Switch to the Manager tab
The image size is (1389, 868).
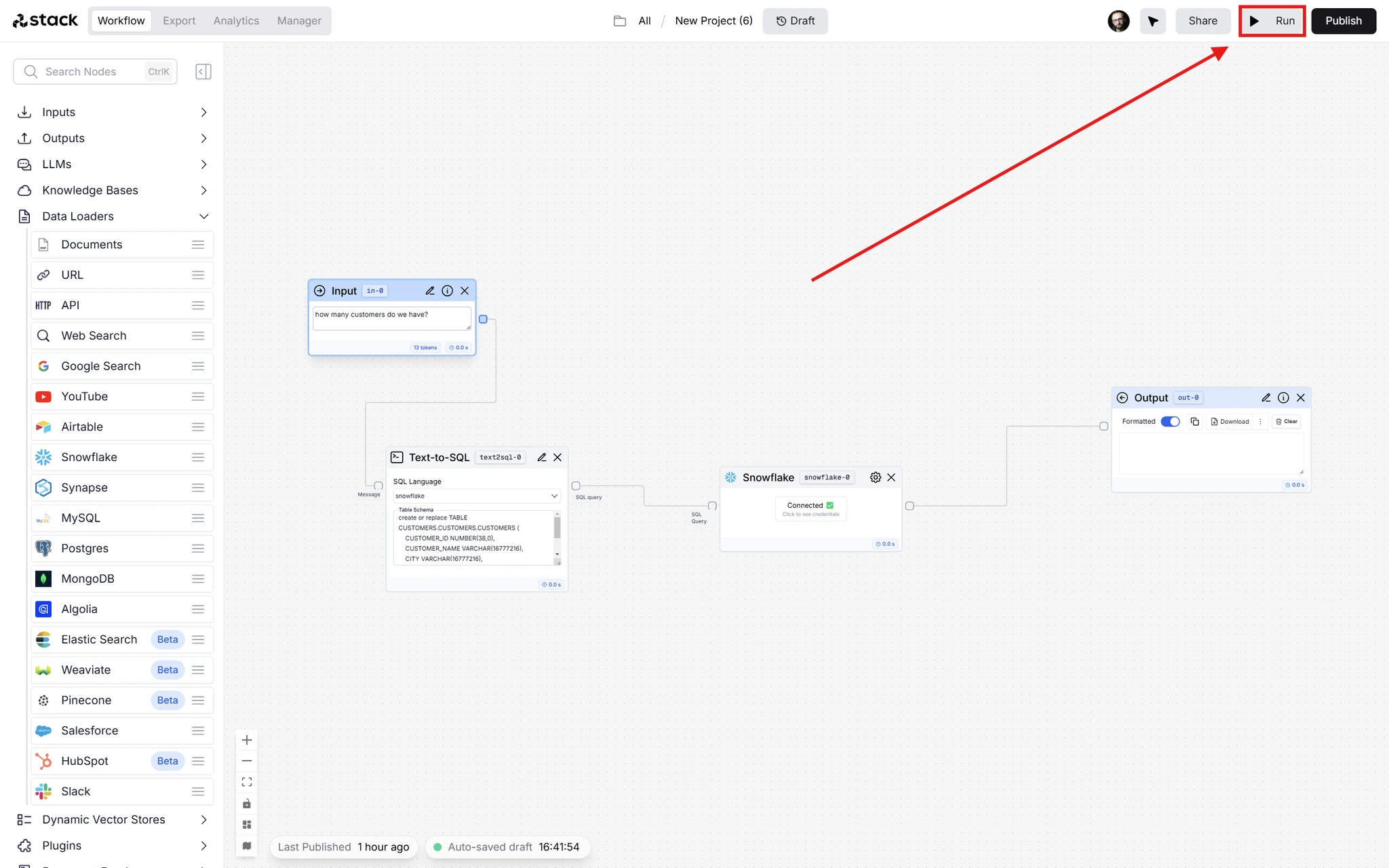(x=299, y=21)
